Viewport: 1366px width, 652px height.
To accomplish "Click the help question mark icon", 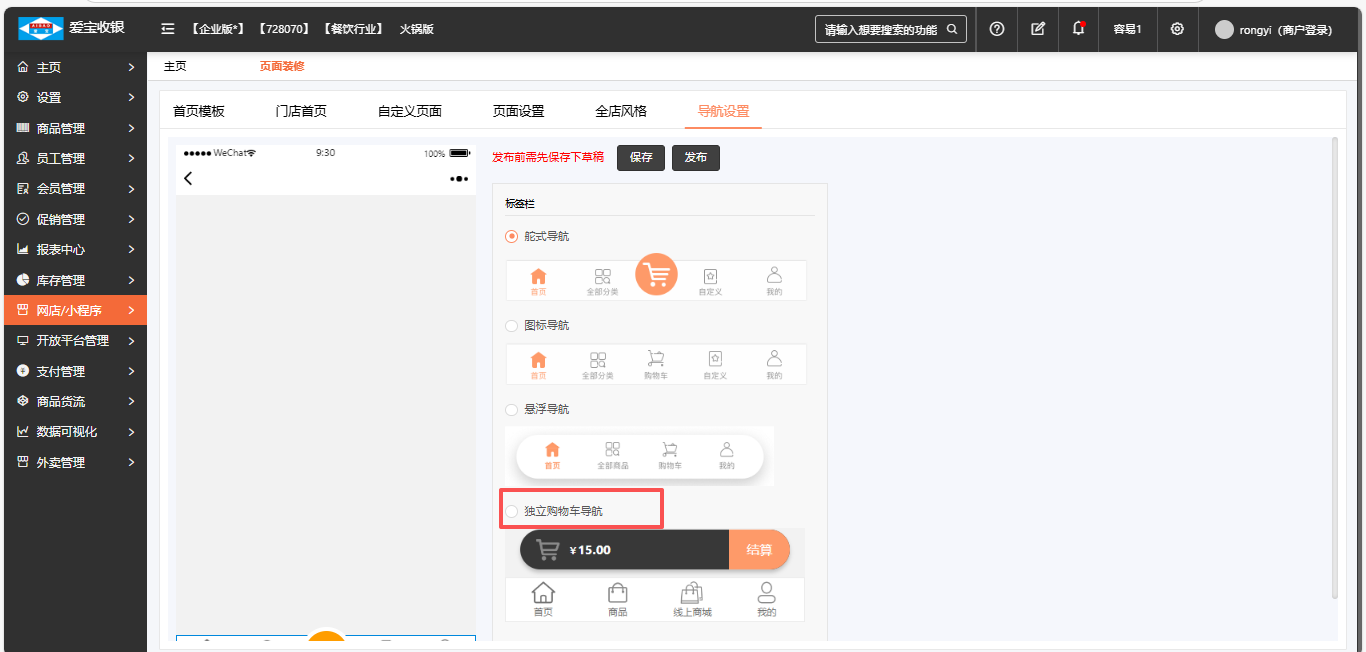I will point(997,29).
